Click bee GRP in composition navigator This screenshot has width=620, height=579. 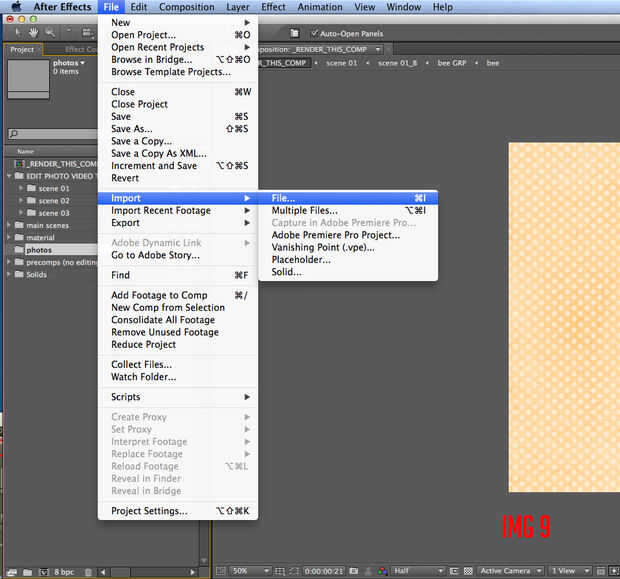pos(452,63)
